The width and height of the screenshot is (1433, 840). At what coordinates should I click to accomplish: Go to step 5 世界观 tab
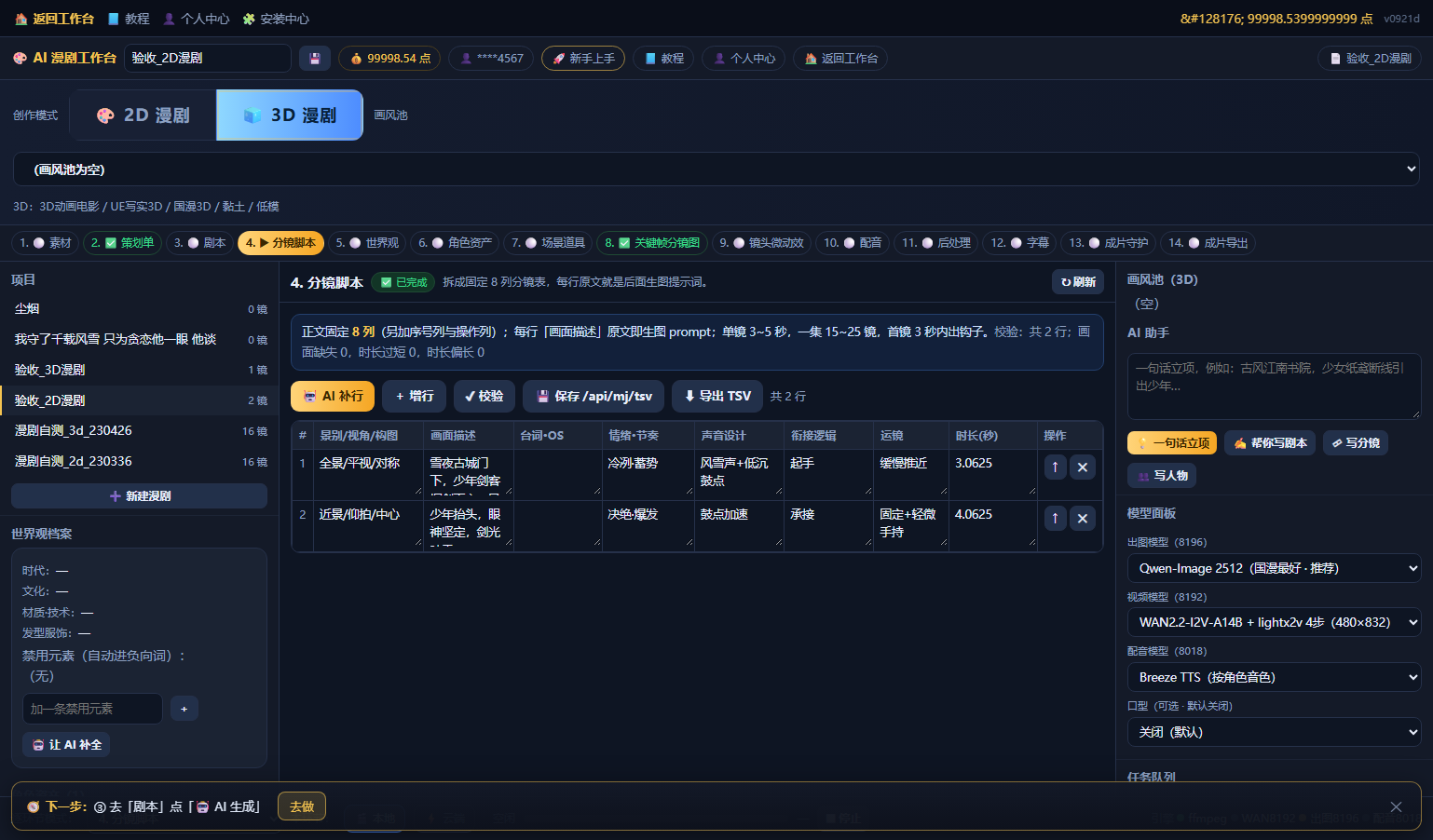[367, 243]
